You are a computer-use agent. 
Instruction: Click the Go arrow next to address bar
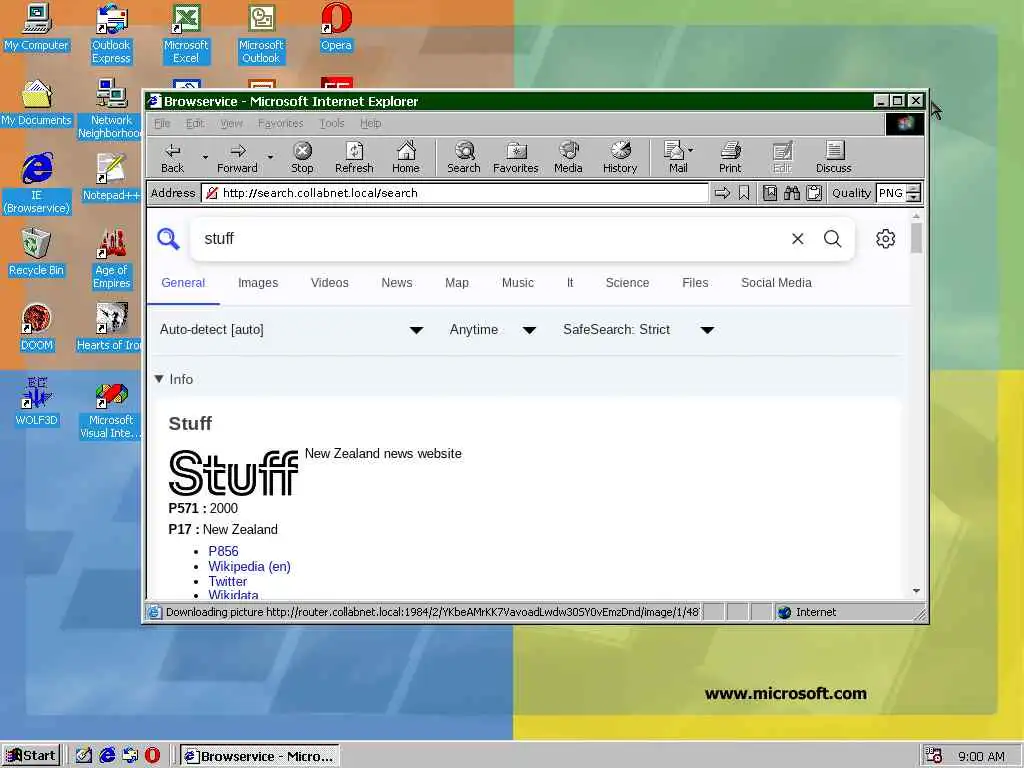tap(722, 193)
